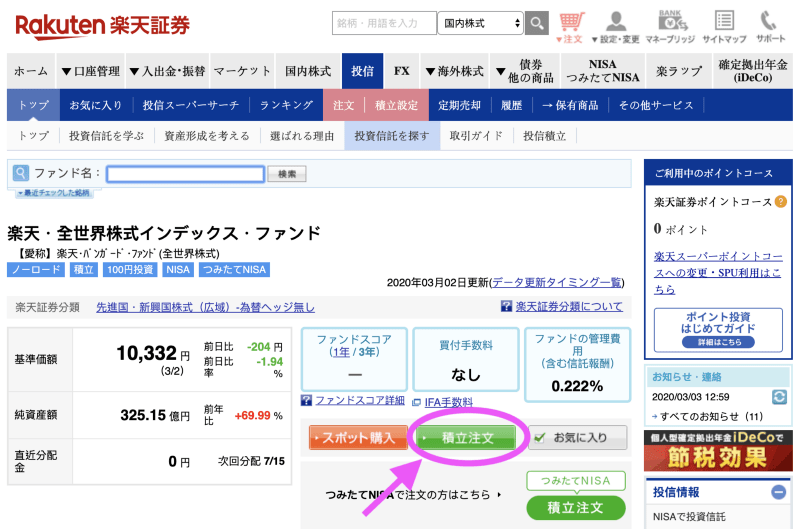Open 楽天証券分類について link
The height and width of the screenshot is (529, 800).
tap(569, 306)
